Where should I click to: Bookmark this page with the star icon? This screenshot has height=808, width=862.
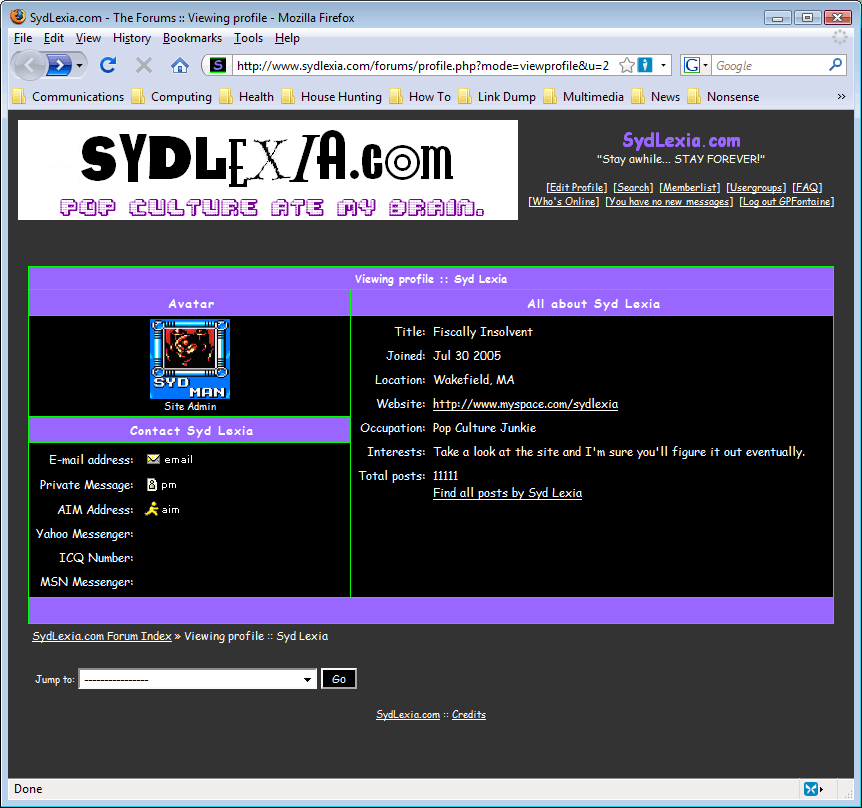626,66
